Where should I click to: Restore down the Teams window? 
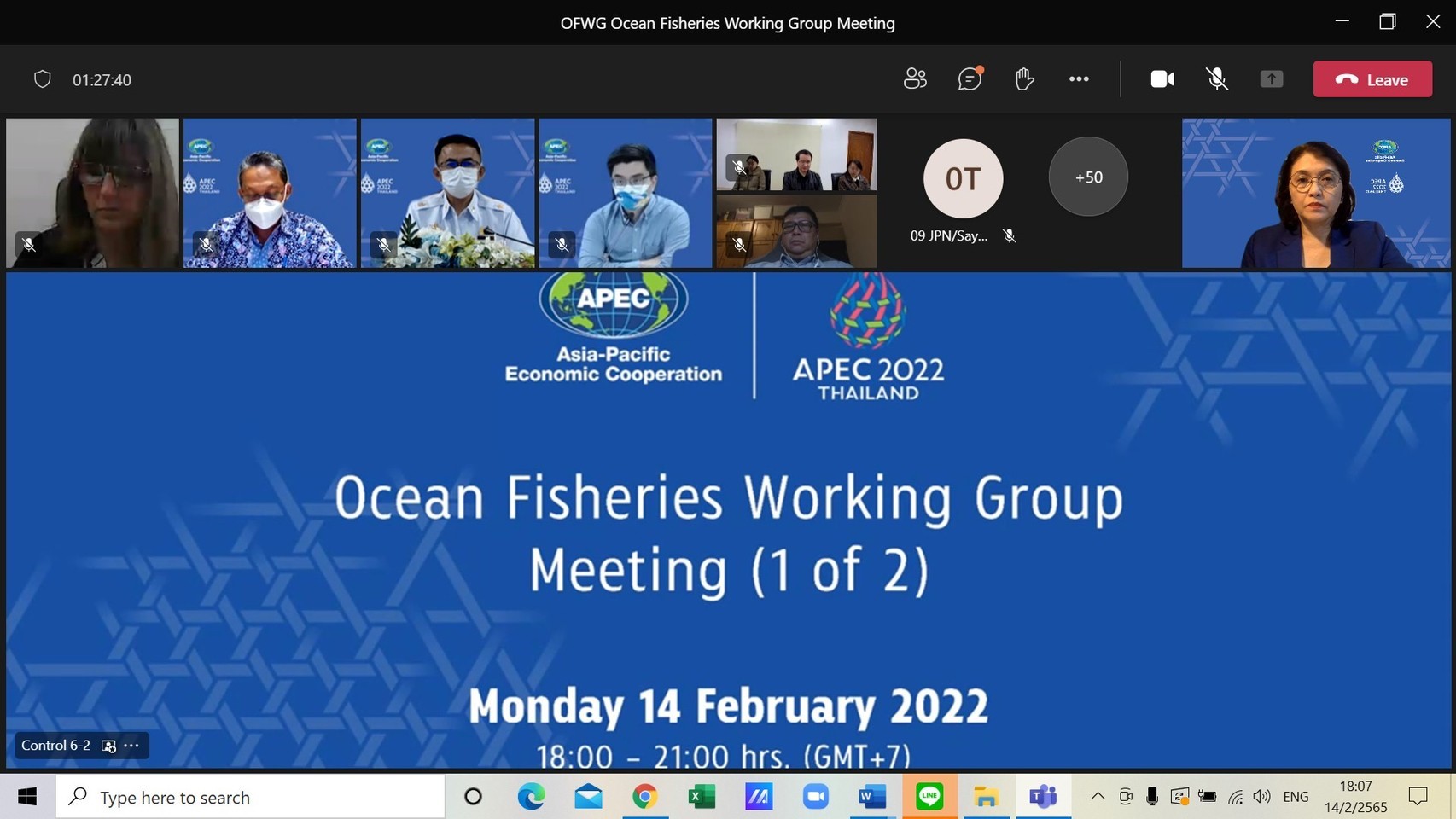1388,22
